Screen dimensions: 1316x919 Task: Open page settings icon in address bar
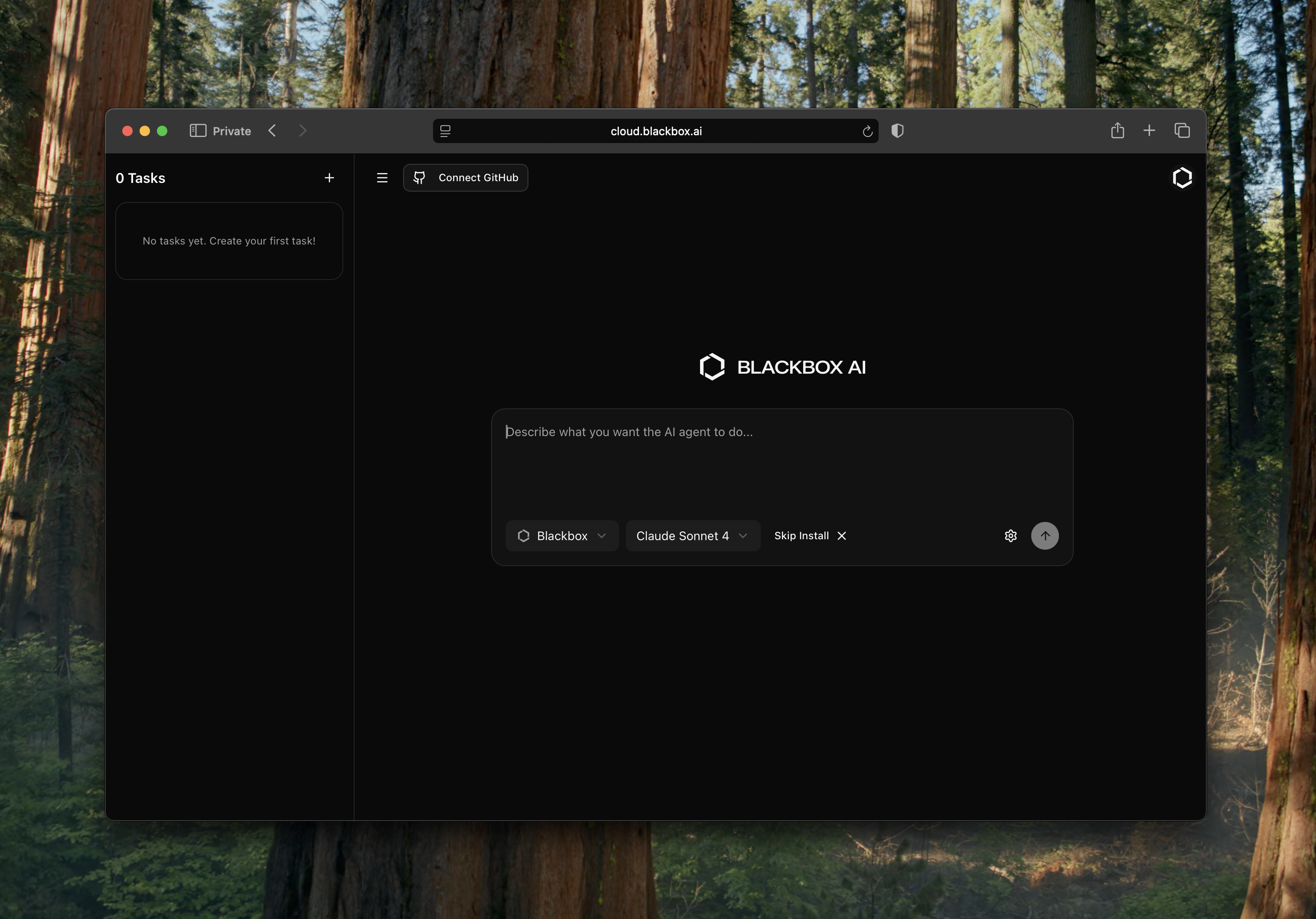click(x=445, y=131)
